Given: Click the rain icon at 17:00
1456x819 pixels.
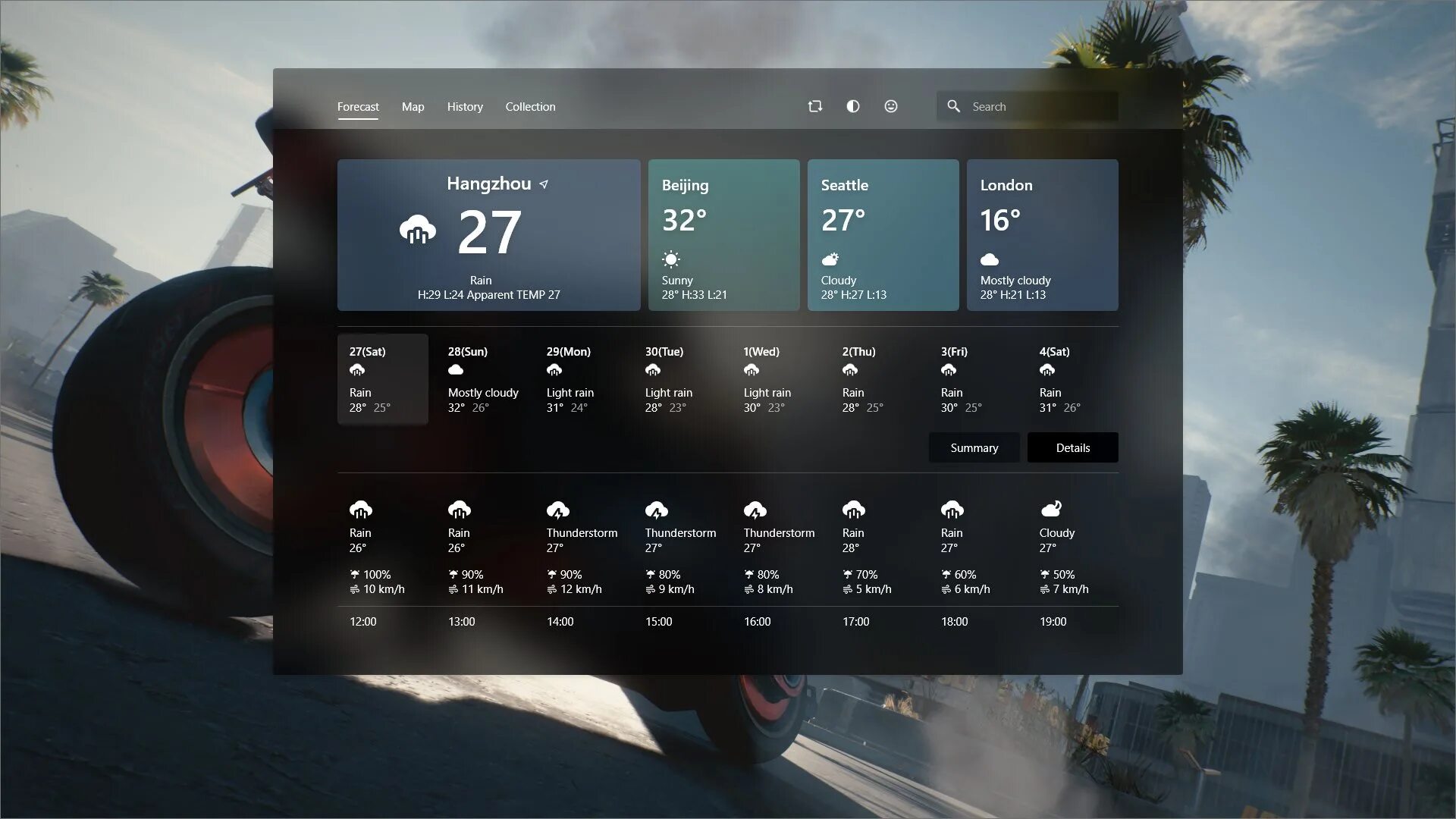Looking at the screenshot, I should tap(854, 510).
